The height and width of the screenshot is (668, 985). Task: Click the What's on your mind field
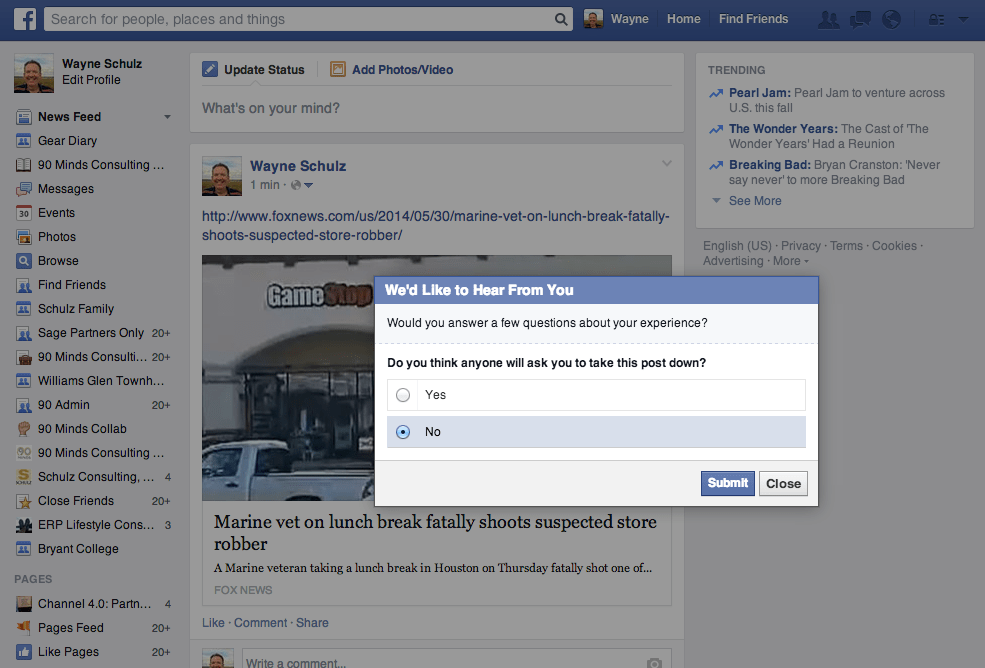point(437,108)
